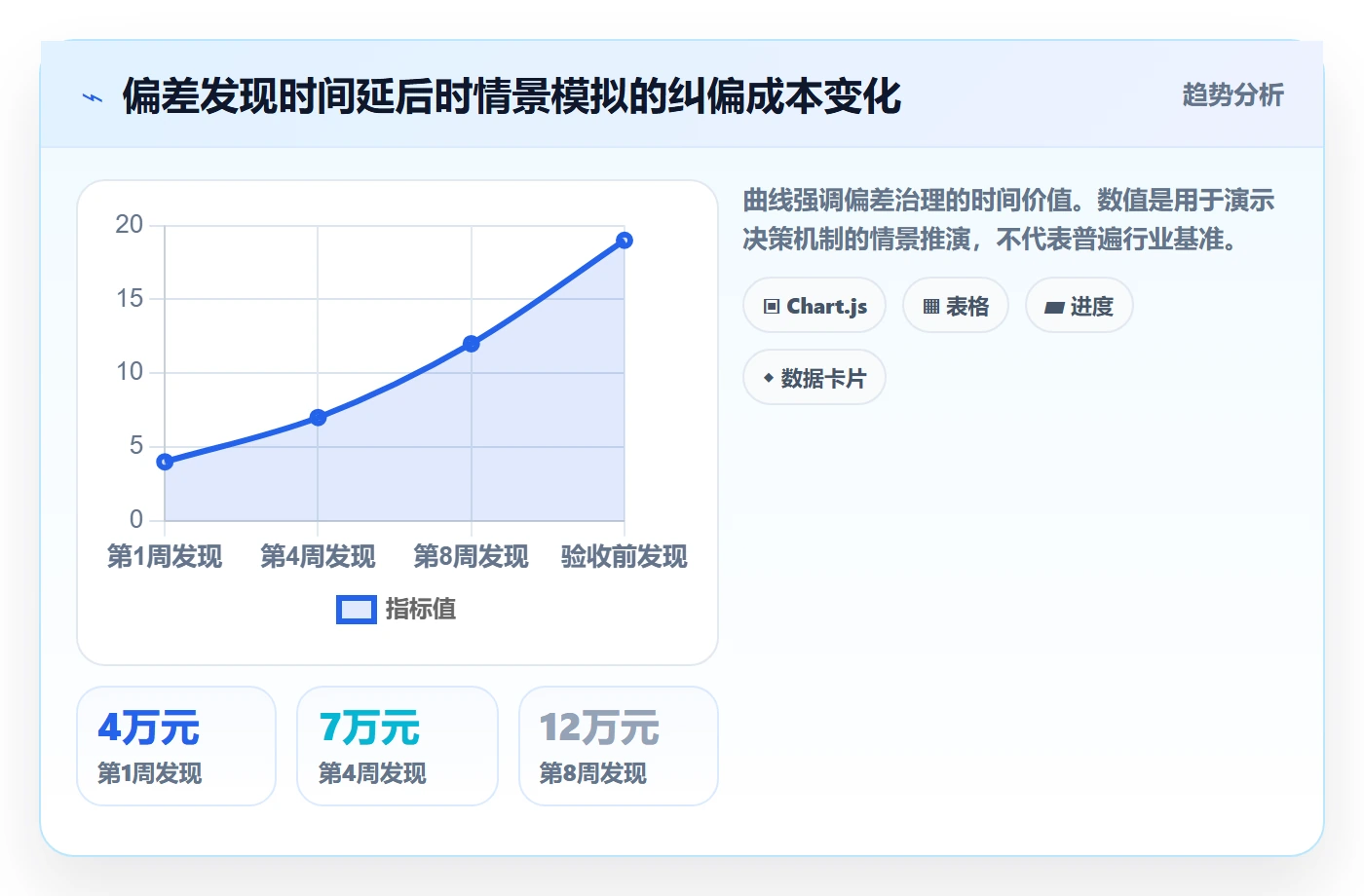The image size is (1364, 896).
Task: Click the y-axis value 15
Action: (x=129, y=299)
